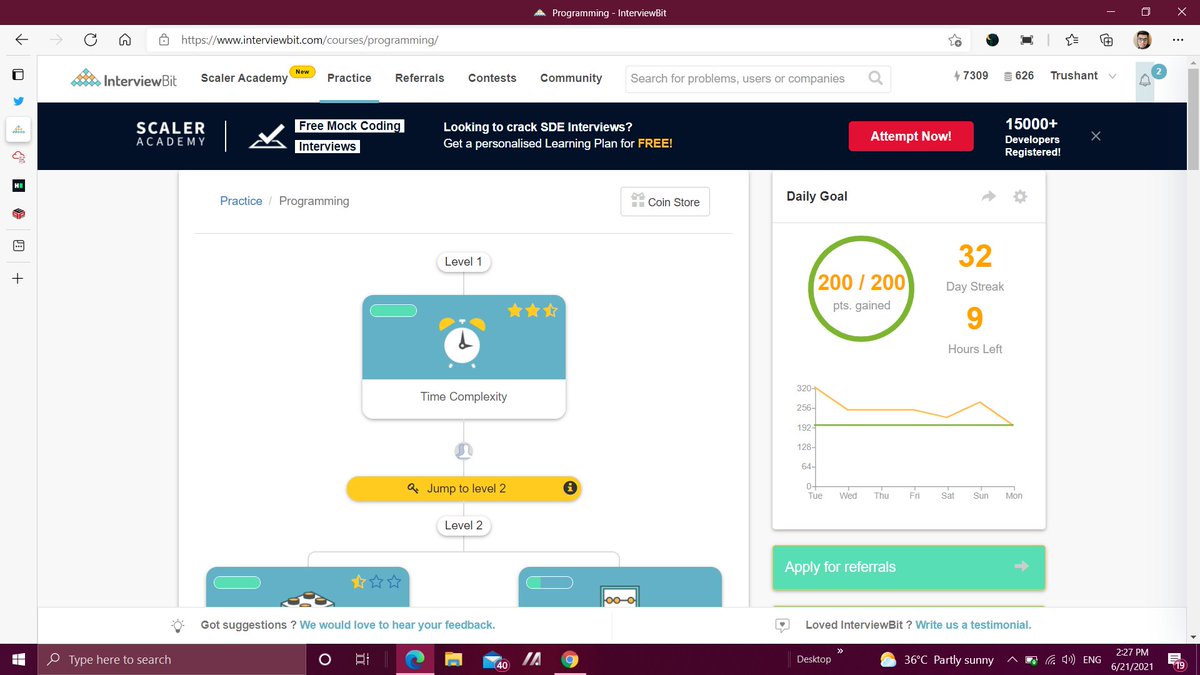The width and height of the screenshot is (1200, 675).
Task: Reload the page with refresh icon
Action: click(90, 40)
